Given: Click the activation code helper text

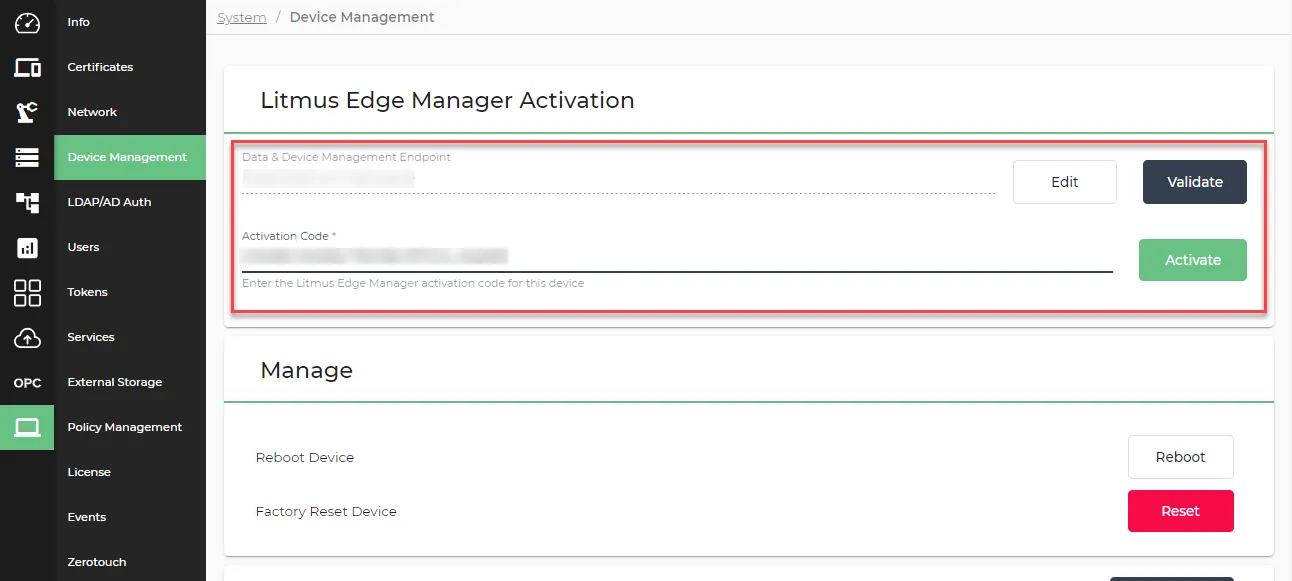Looking at the screenshot, I should [413, 283].
